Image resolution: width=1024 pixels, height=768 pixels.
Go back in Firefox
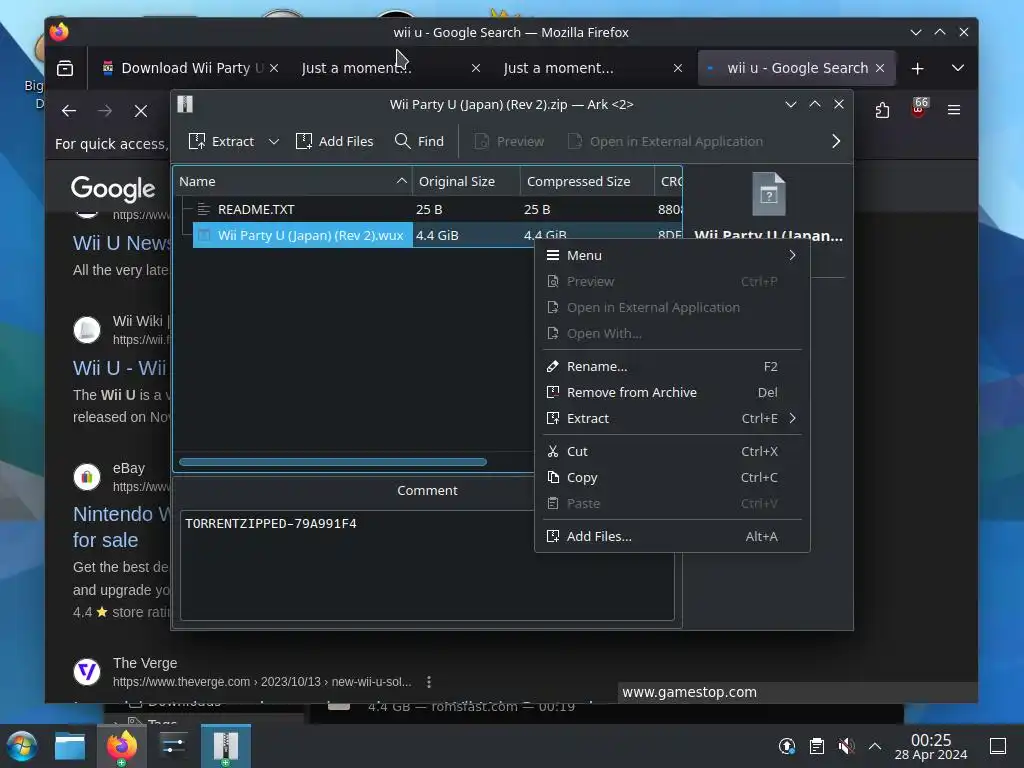[x=69, y=111]
